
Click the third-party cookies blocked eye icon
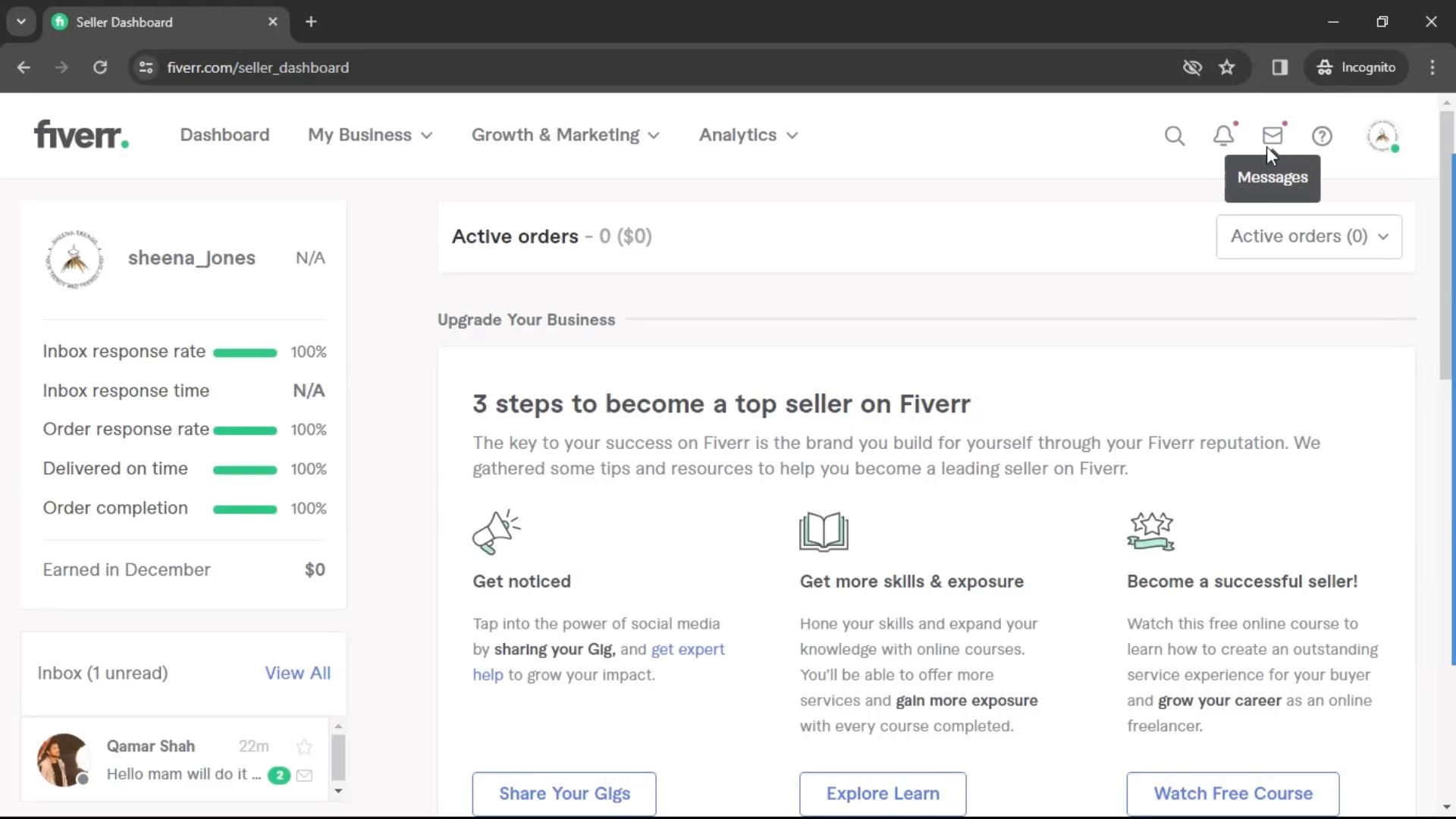click(1192, 67)
